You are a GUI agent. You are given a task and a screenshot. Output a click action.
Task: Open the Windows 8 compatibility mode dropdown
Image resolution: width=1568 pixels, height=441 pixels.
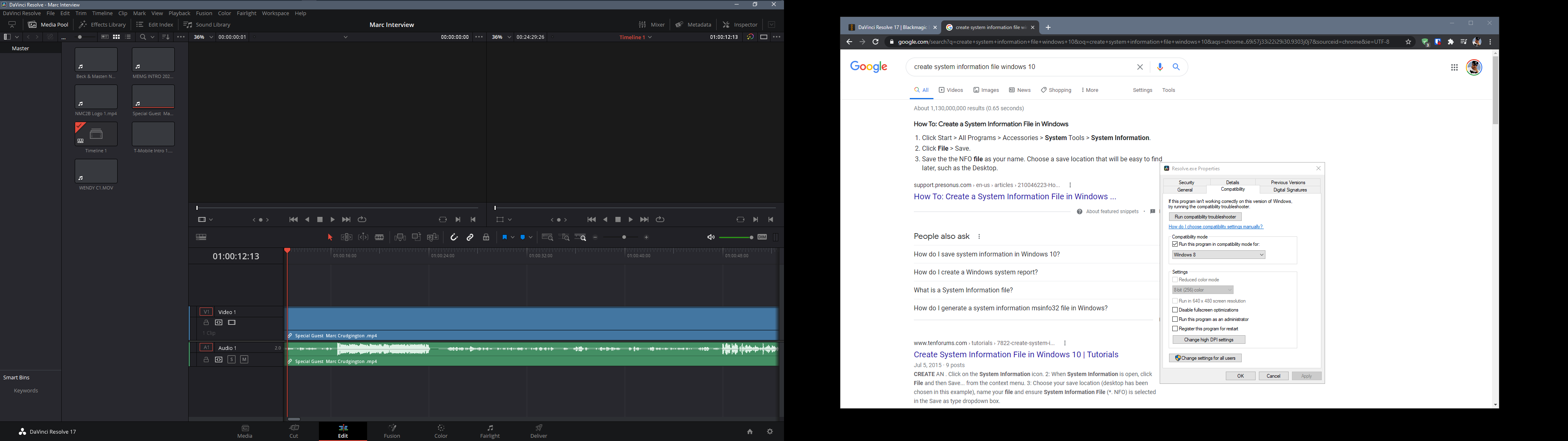(1218, 255)
